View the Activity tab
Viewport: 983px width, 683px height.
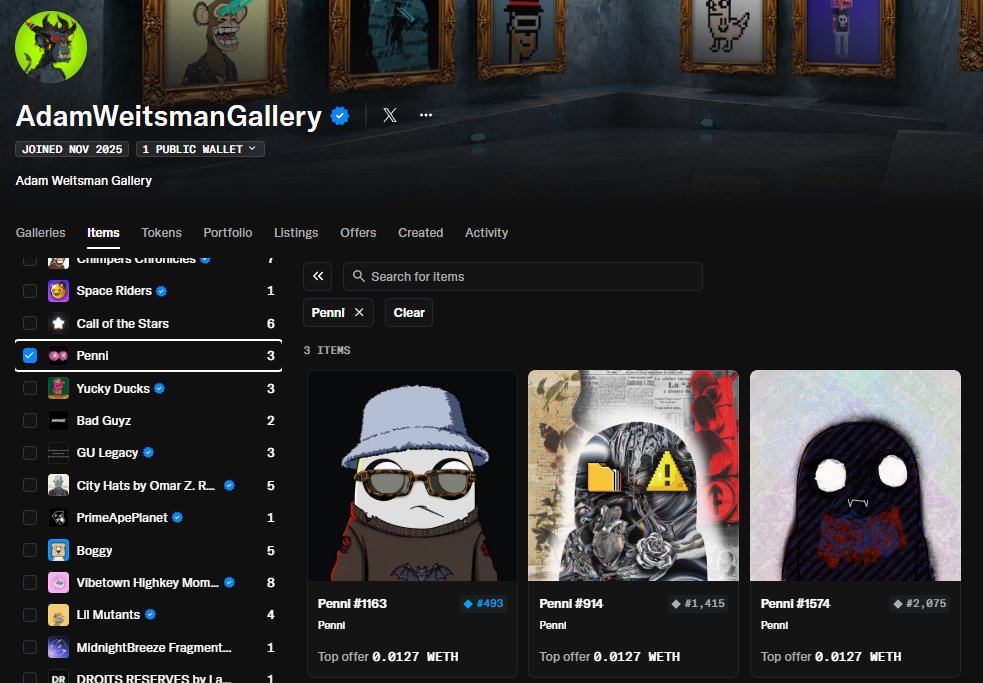[486, 233]
